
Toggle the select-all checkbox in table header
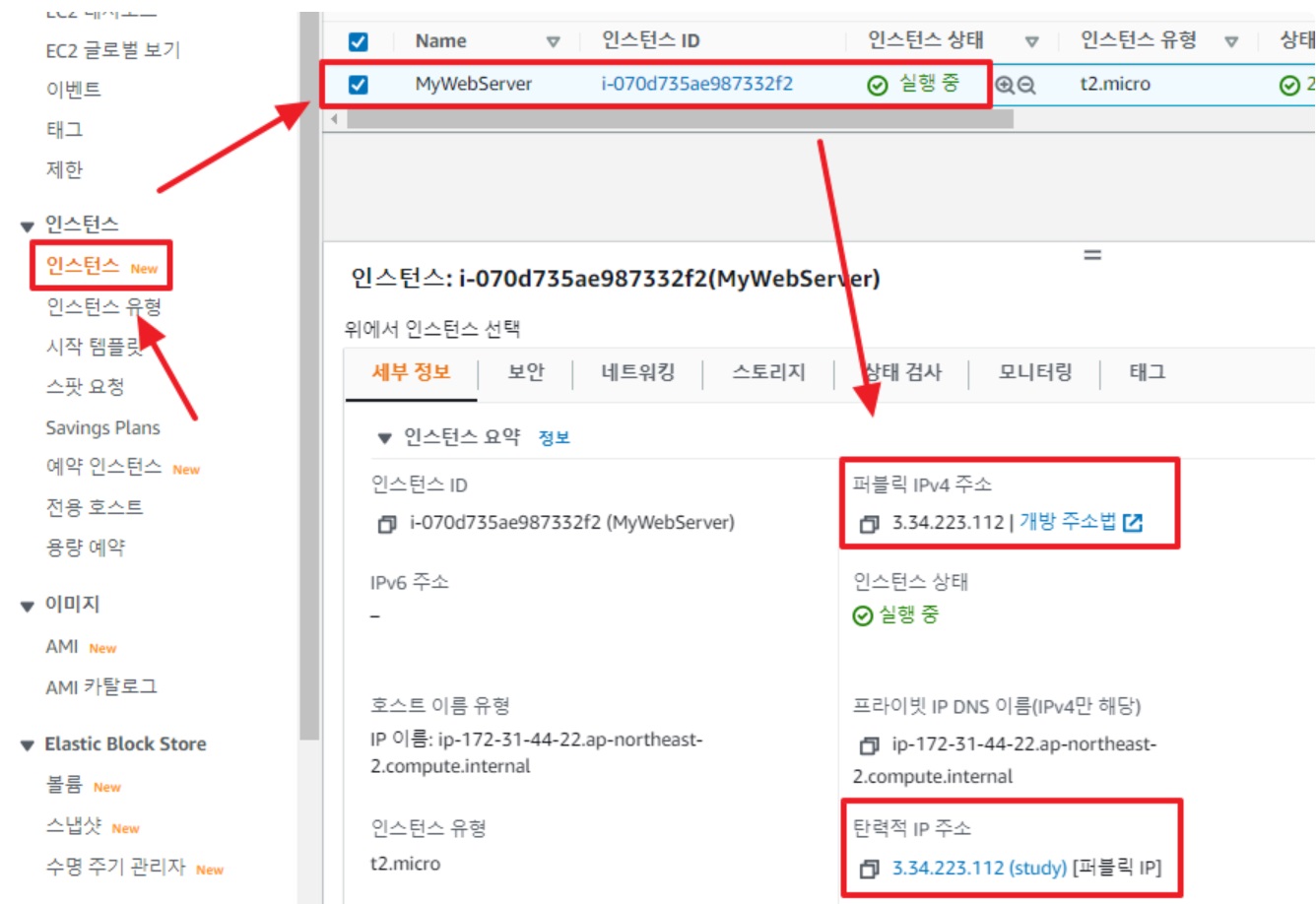[x=359, y=41]
